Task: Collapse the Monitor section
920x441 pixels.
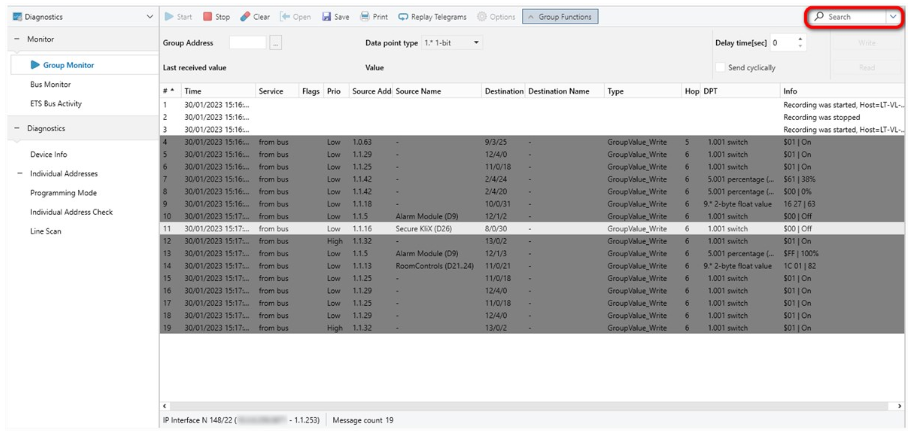Action: tap(16, 39)
